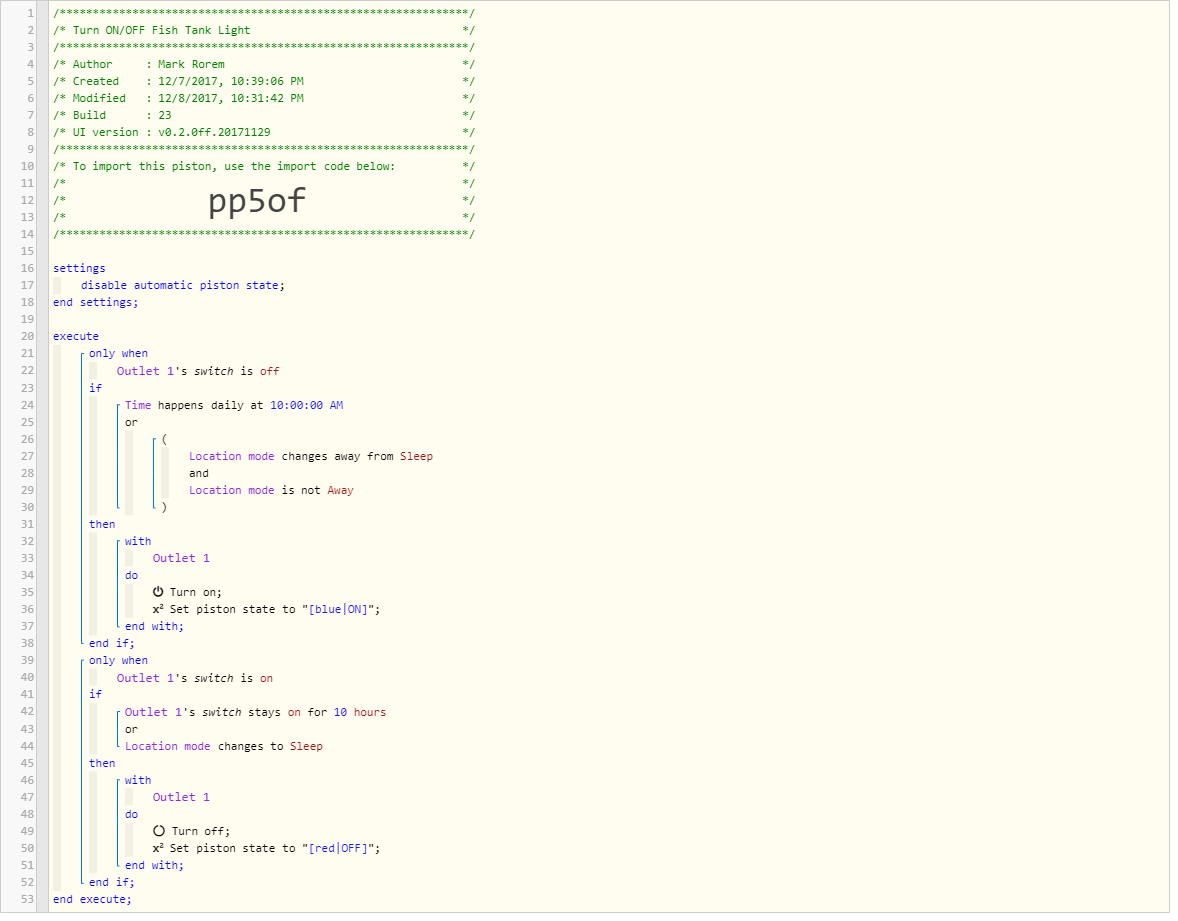Click the 'settings' keyword line
Image resolution: width=1178 pixels, height=921 pixels.
click(x=79, y=268)
